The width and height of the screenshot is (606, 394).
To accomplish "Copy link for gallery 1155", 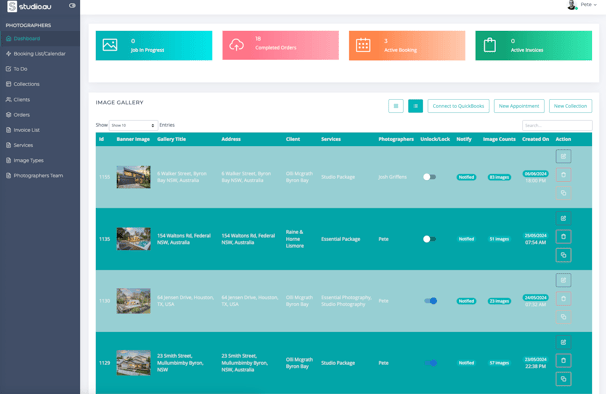I will 563,193.
